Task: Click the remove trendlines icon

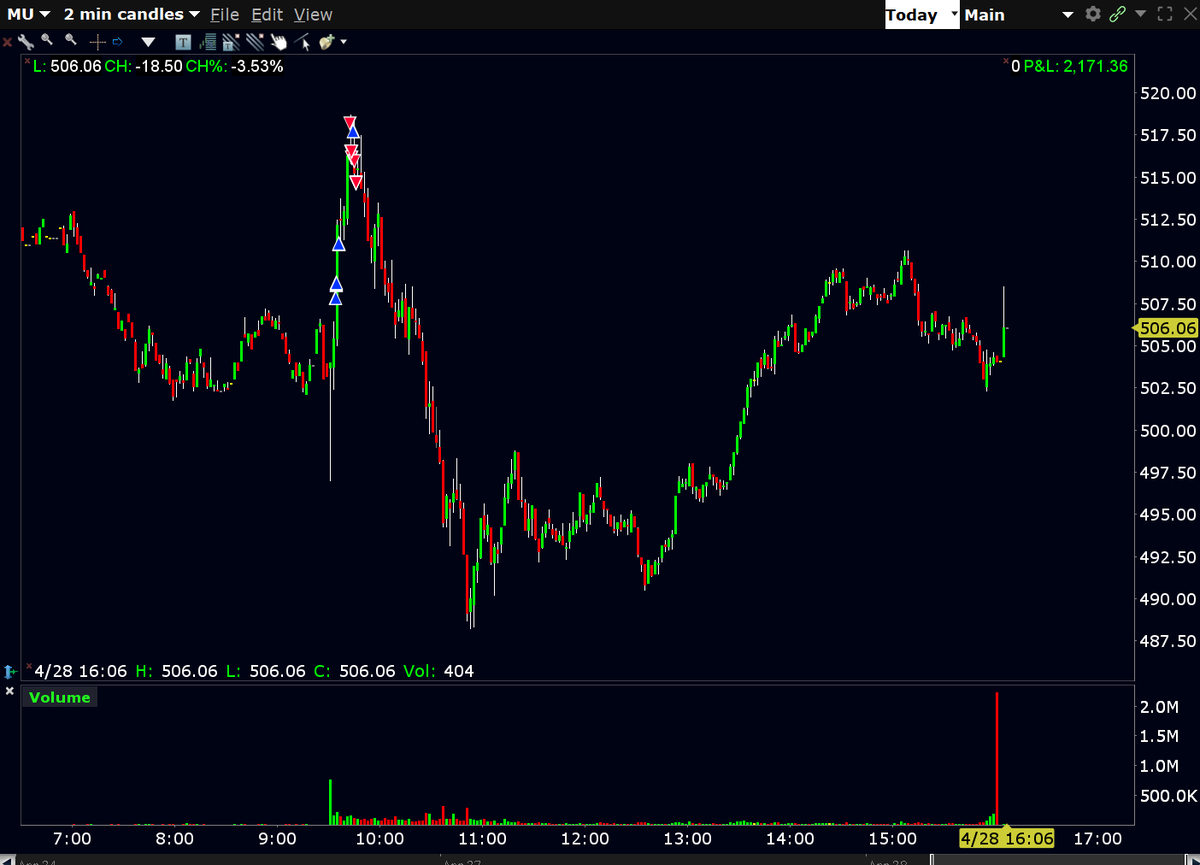Action: coord(255,42)
